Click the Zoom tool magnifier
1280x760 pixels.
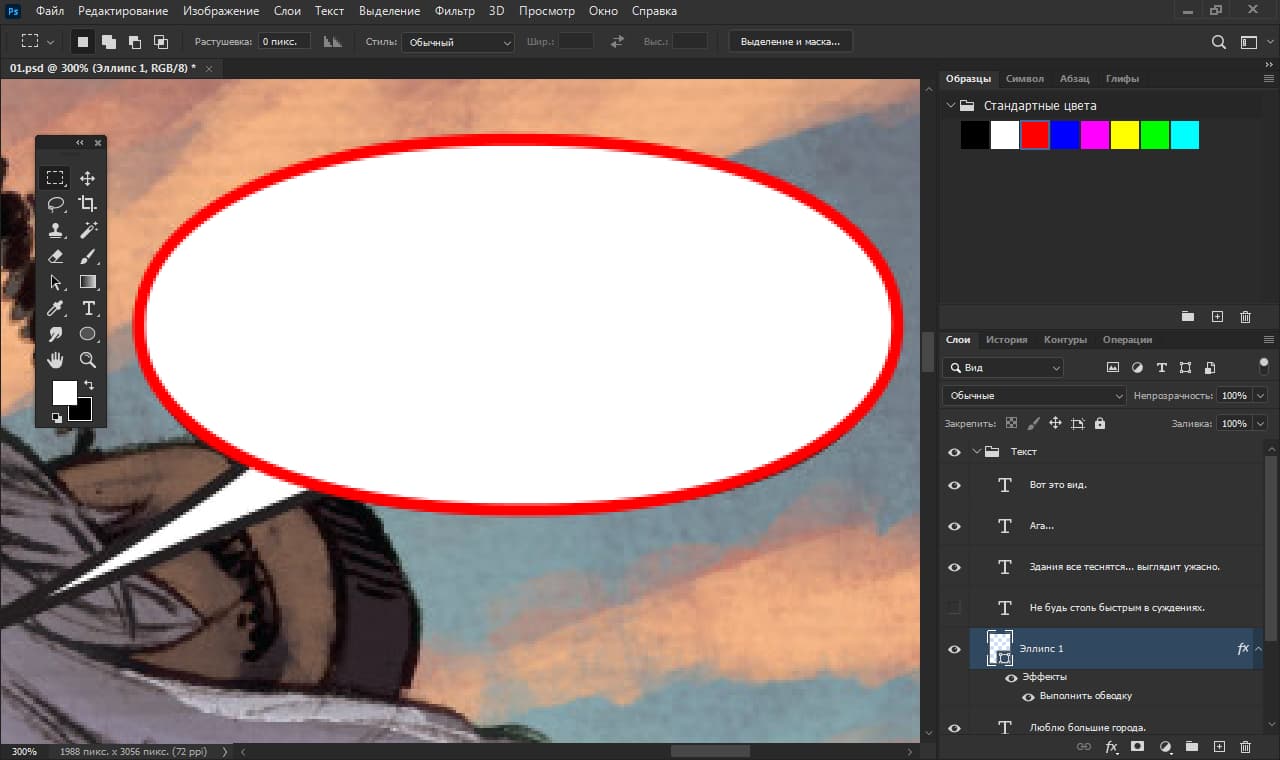coord(88,360)
